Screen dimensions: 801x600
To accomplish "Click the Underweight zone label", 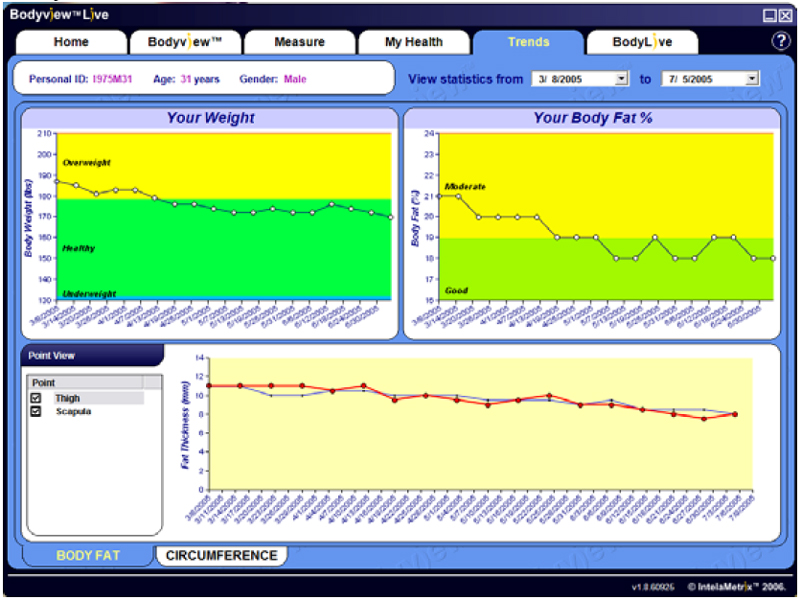I will pyautogui.click(x=89, y=294).
